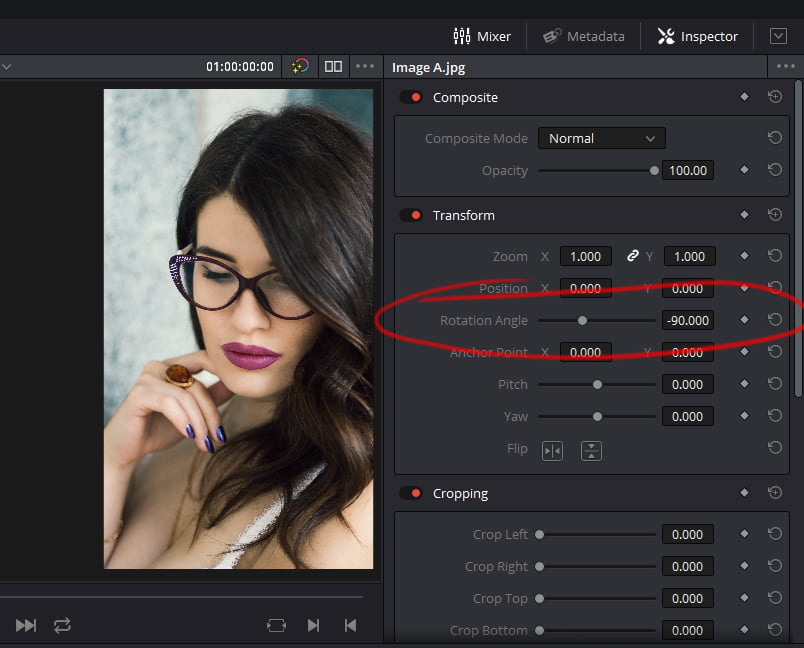Adjust the Rotation Angle slider
This screenshot has width=804, height=648.
(597, 320)
